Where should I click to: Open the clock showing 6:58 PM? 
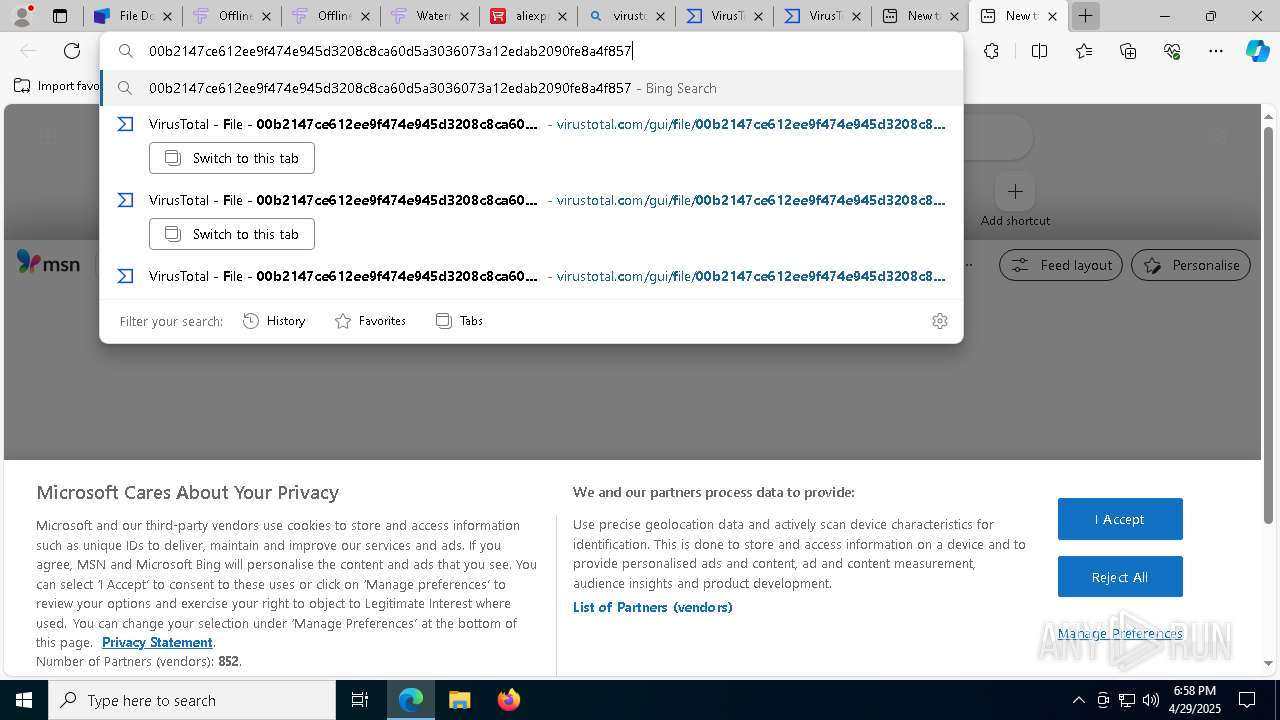point(1194,700)
